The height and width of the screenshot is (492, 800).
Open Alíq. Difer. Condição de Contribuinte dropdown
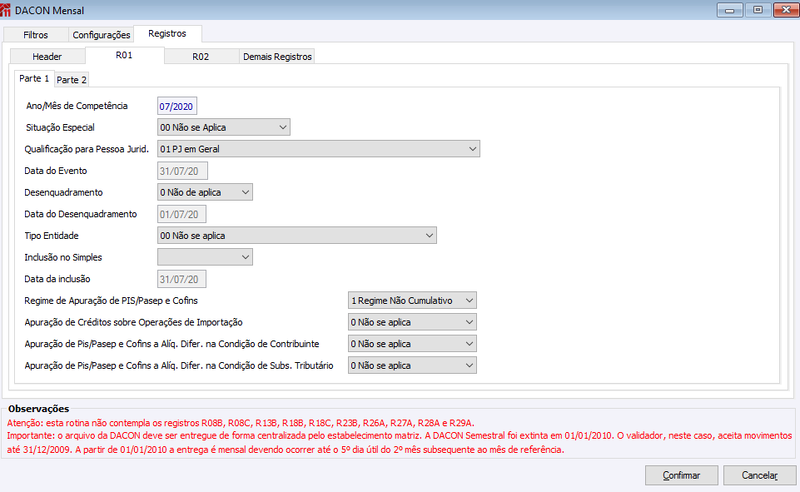point(412,344)
